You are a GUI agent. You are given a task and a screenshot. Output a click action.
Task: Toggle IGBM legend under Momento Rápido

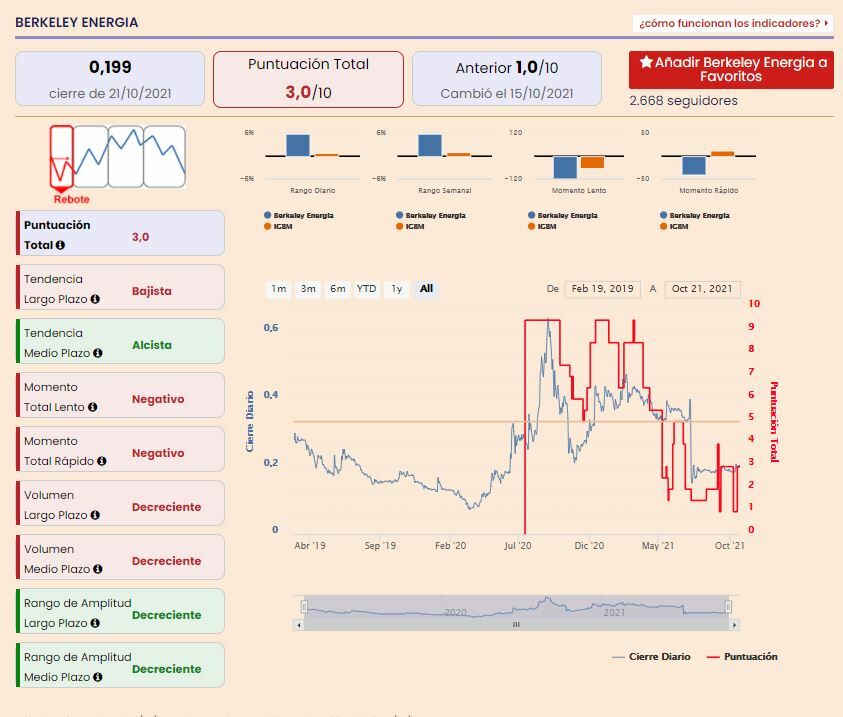[675, 226]
